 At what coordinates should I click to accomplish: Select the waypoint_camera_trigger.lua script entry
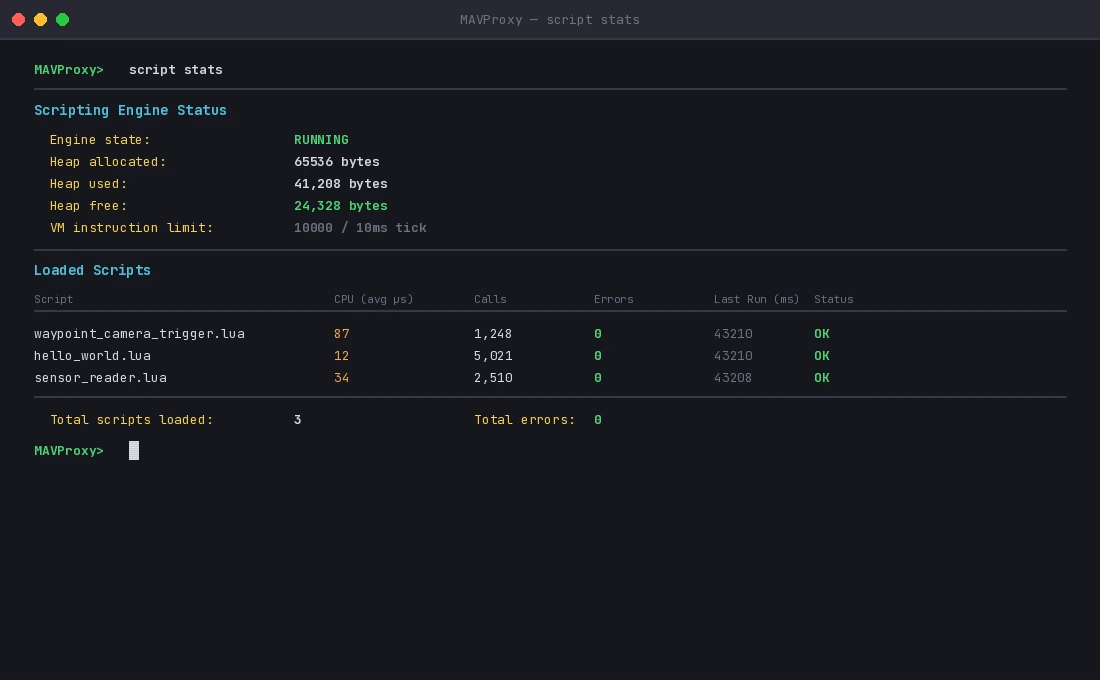(x=140, y=334)
